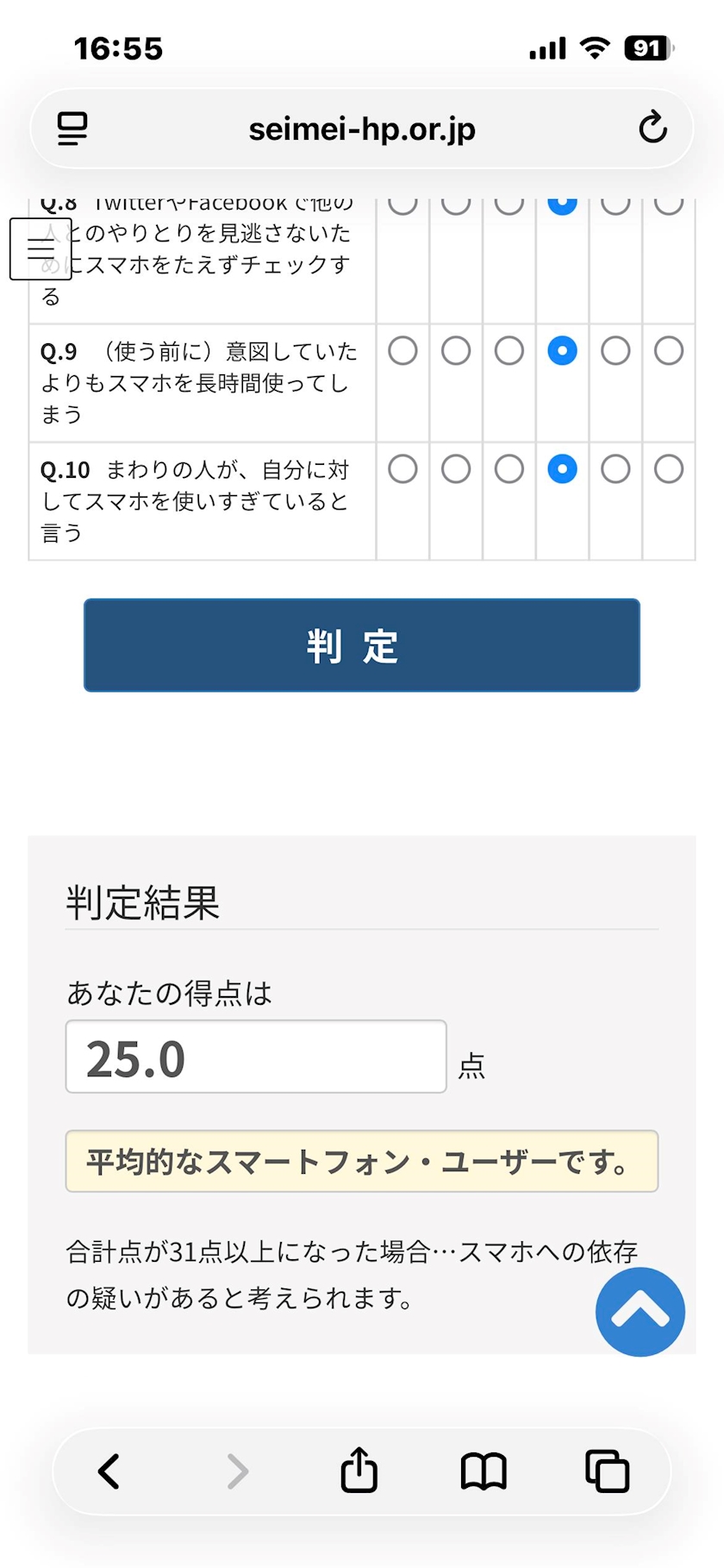Open the Safari share sheet
This screenshot has height=1568, width=724.
click(x=359, y=1470)
